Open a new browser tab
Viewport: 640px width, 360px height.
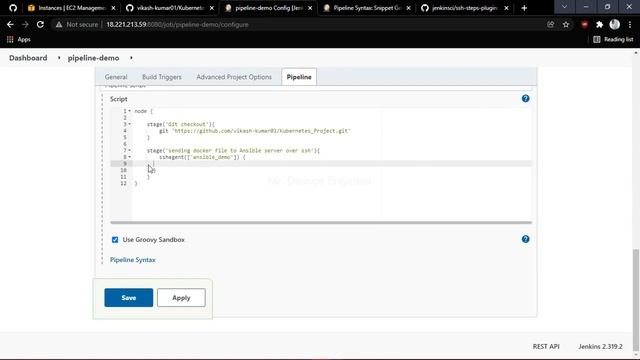click(524, 8)
